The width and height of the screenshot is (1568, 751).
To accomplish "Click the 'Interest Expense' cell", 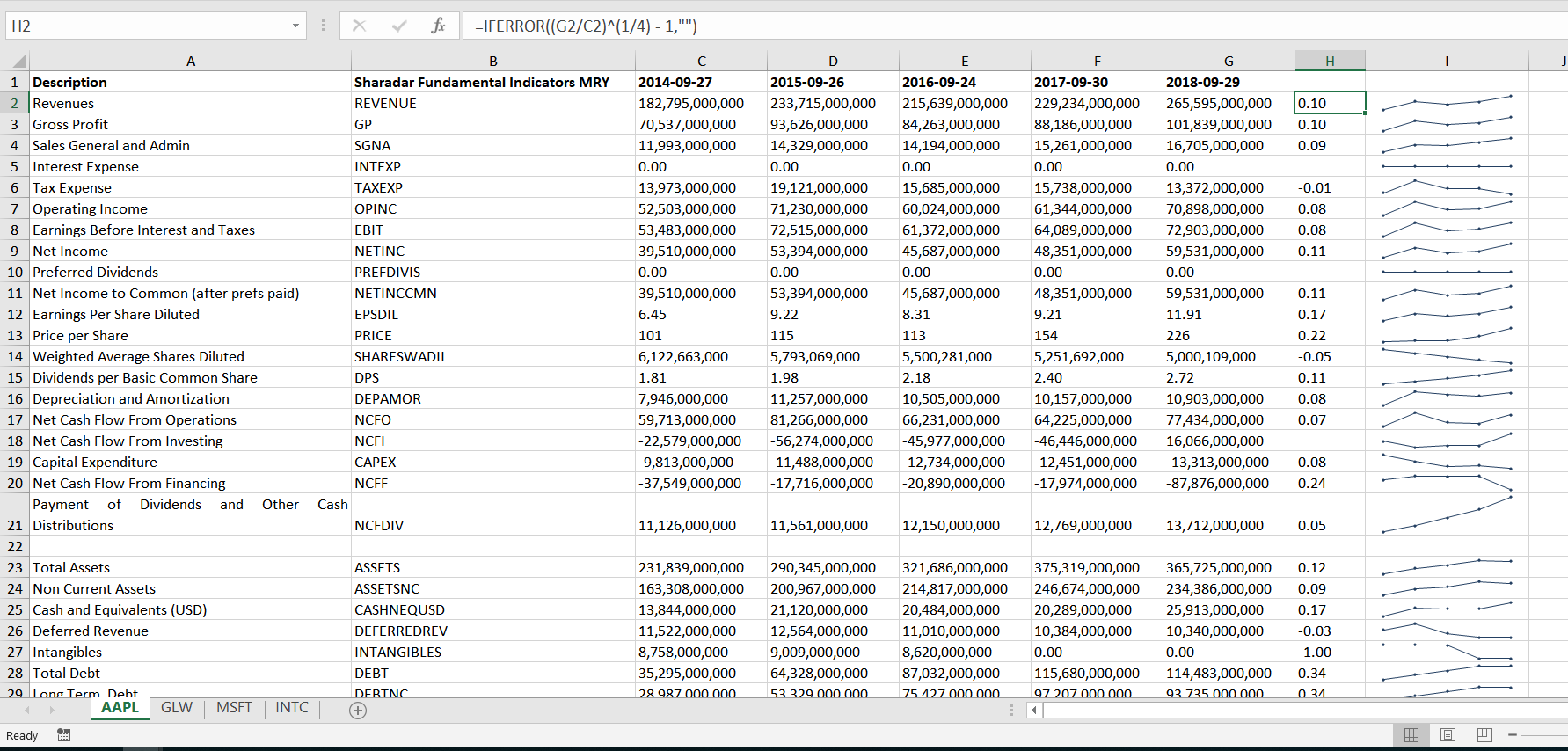I will tap(190, 166).
